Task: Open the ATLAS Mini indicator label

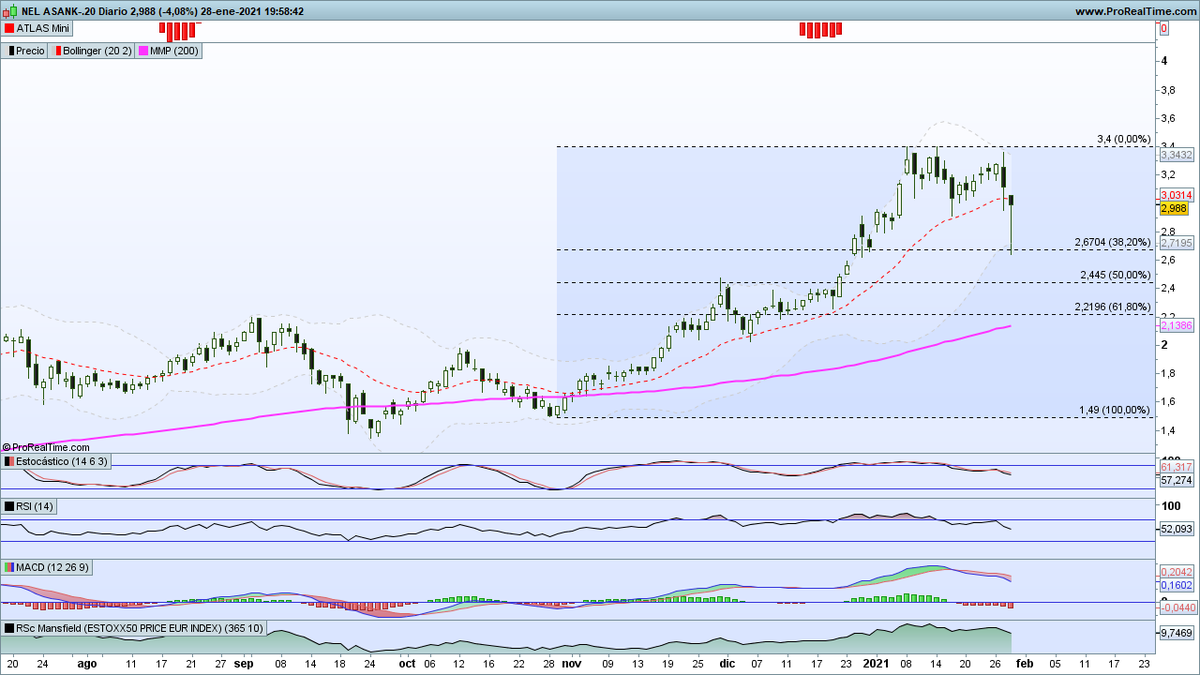Action: (x=39, y=29)
